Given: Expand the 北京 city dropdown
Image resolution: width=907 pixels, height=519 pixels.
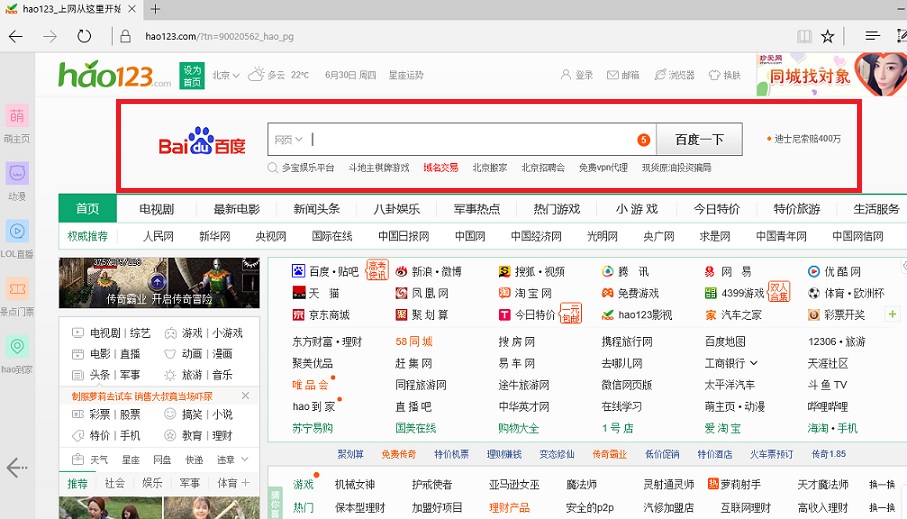Looking at the screenshot, I should pos(237,75).
